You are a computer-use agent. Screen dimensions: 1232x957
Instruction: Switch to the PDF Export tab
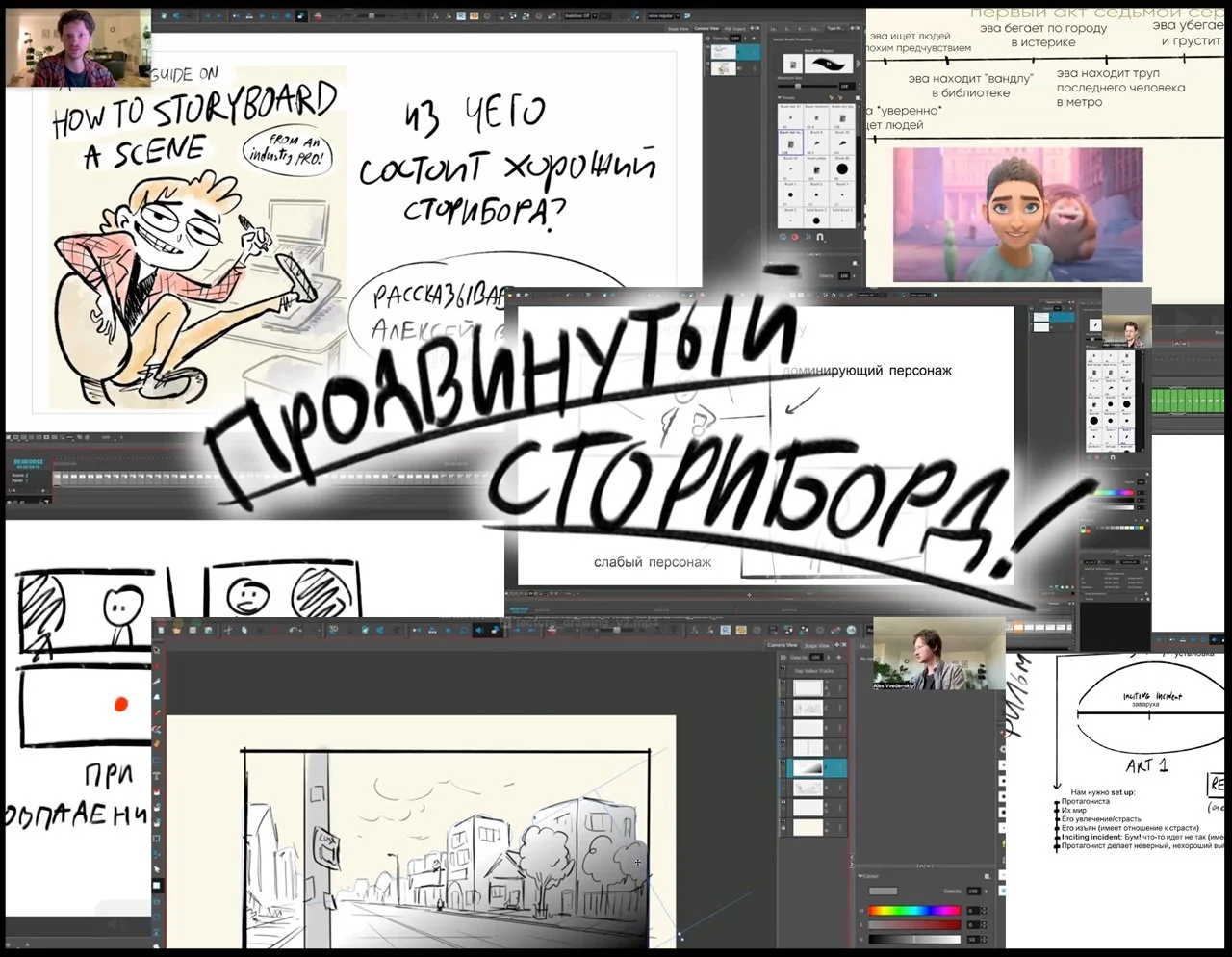(x=734, y=29)
